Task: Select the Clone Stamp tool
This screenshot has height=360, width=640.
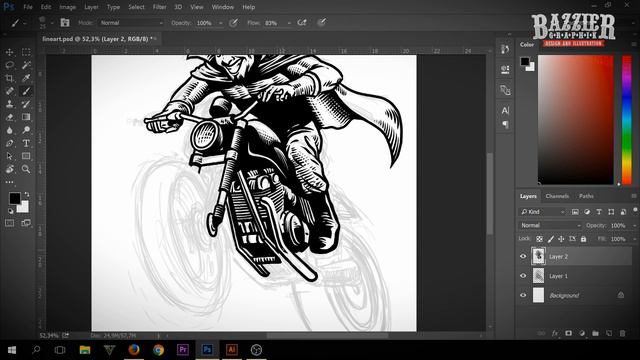Action: [9, 104]
